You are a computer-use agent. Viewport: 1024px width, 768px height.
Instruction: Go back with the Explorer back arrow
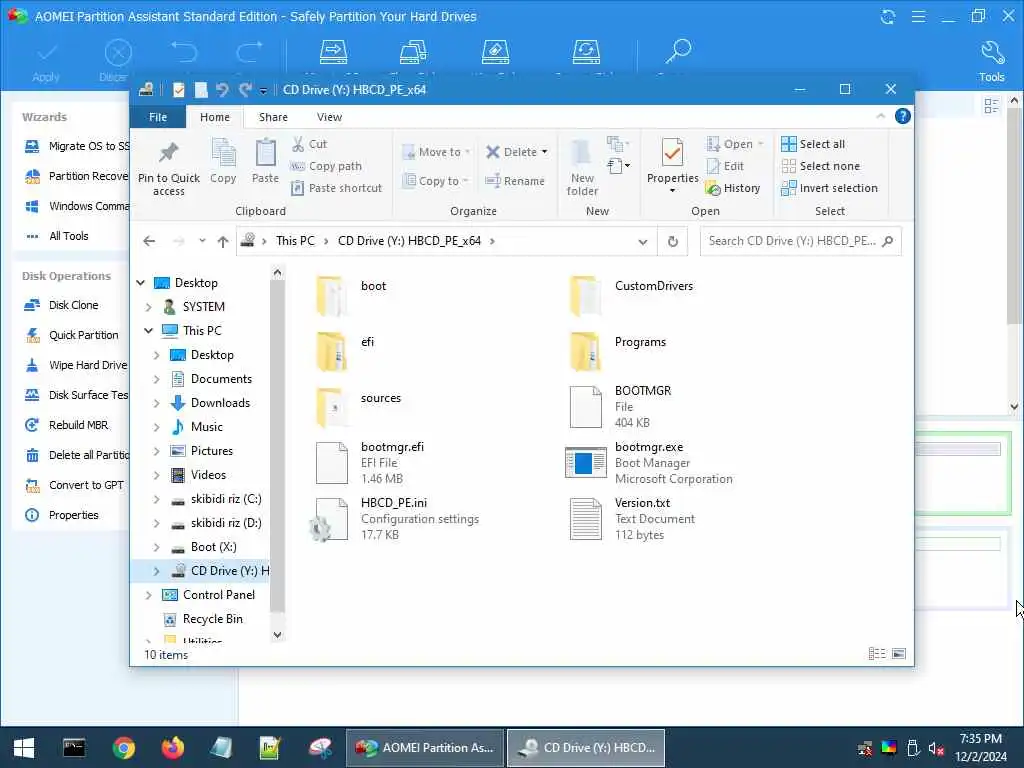coord(149,241)
